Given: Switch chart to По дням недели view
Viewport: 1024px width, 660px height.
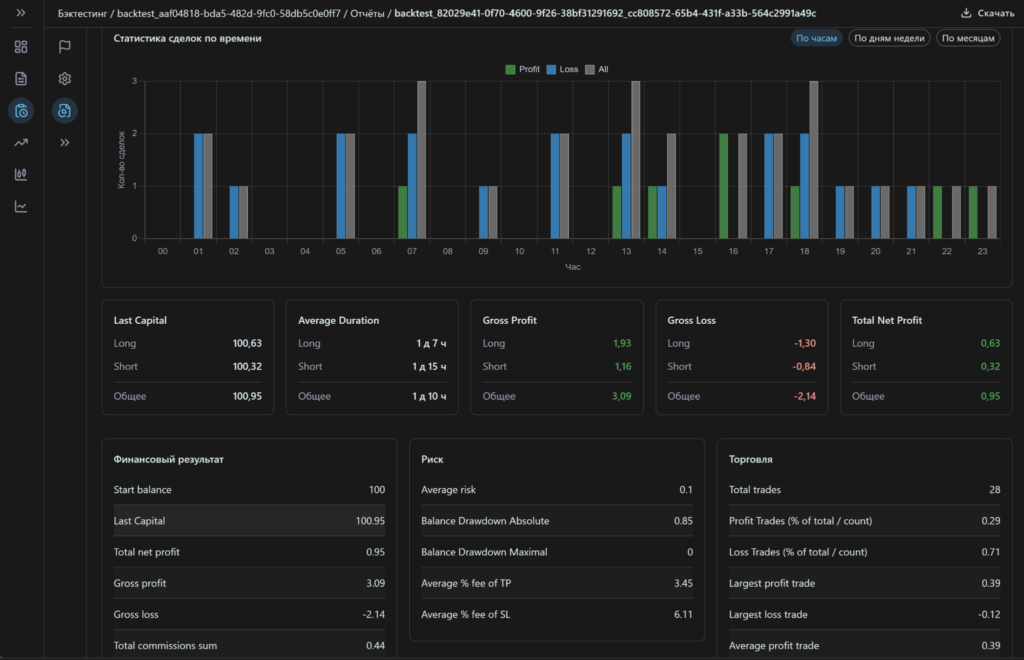Looking at the screenshot, I should [889, 38].
